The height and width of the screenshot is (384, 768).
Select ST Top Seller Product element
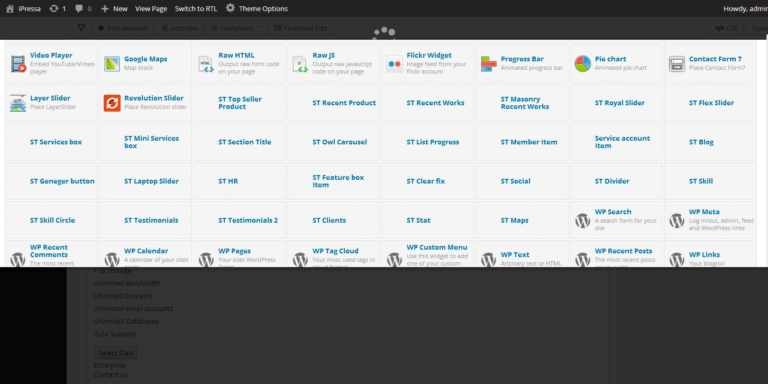click(240, 103)
